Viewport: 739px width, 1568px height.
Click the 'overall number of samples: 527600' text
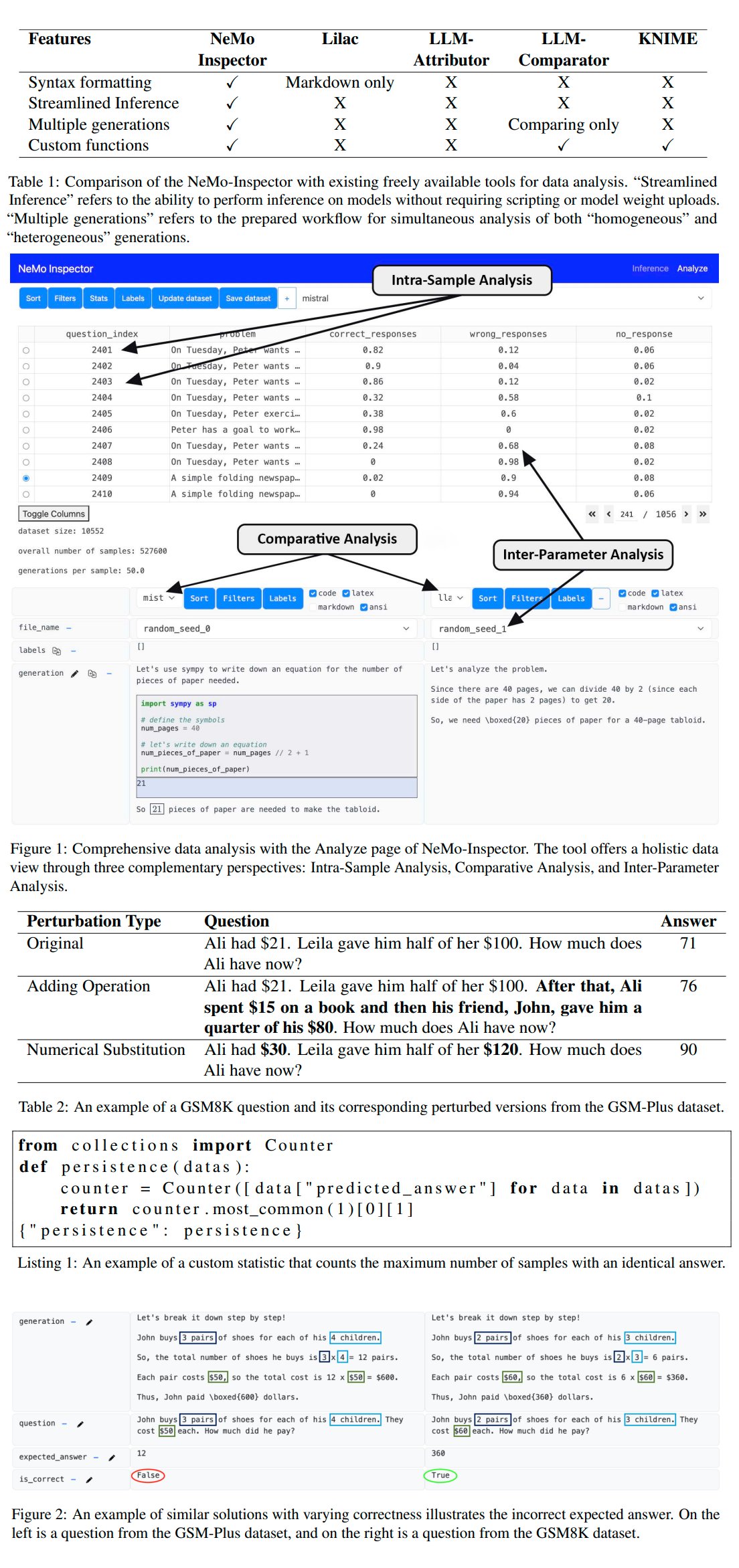tap(92, 551)
